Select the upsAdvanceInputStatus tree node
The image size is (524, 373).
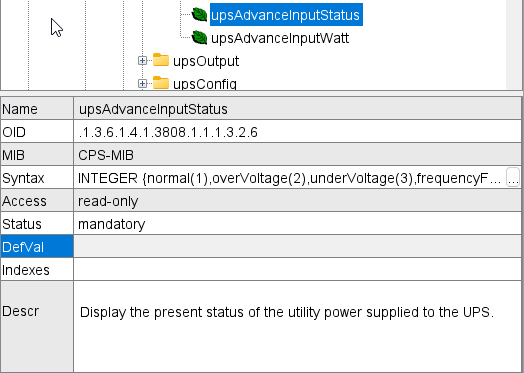click(x=286, y=15)
